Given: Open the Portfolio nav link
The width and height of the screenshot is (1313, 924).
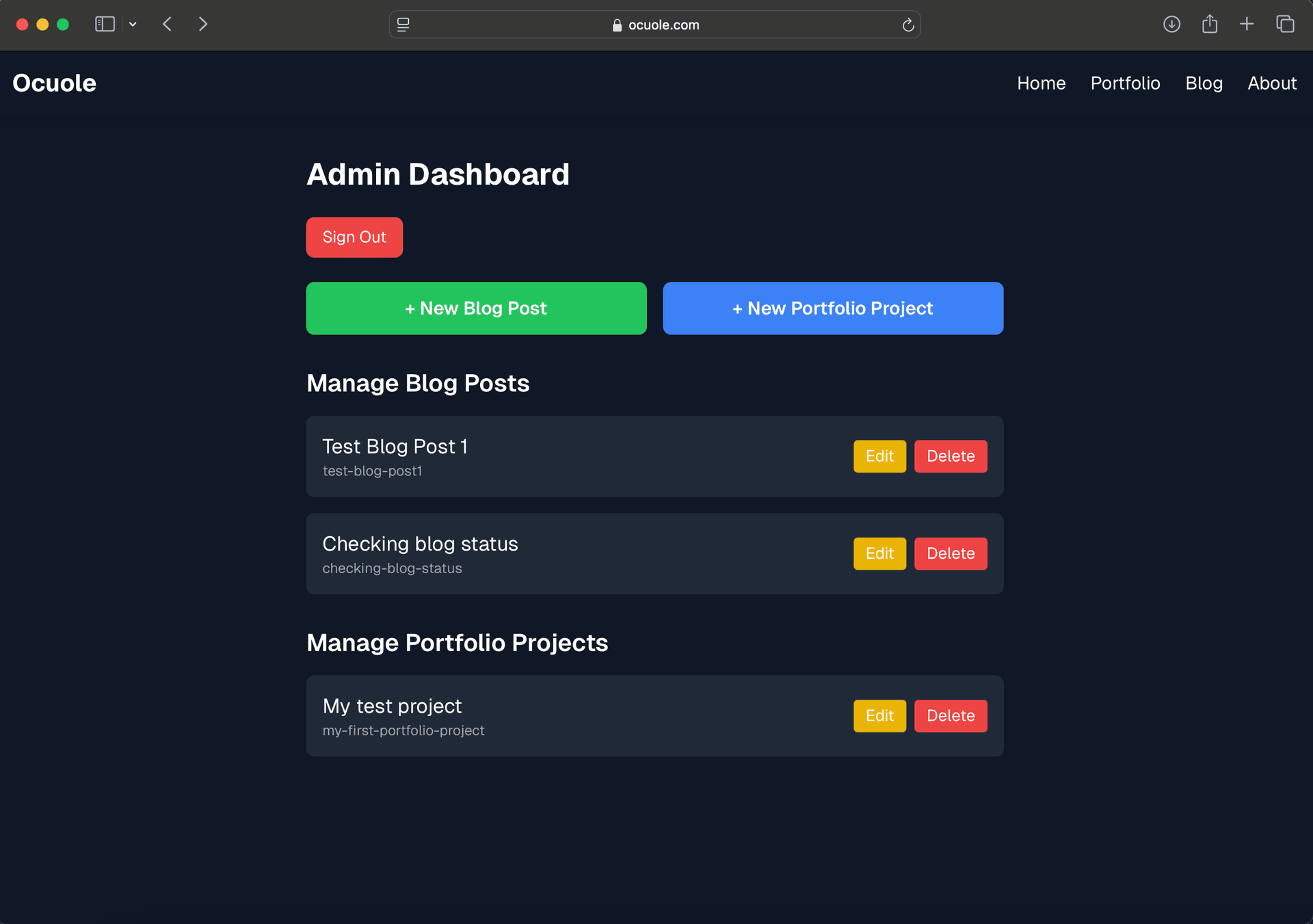Looking at the screenshot, I should pos(1125,83).
